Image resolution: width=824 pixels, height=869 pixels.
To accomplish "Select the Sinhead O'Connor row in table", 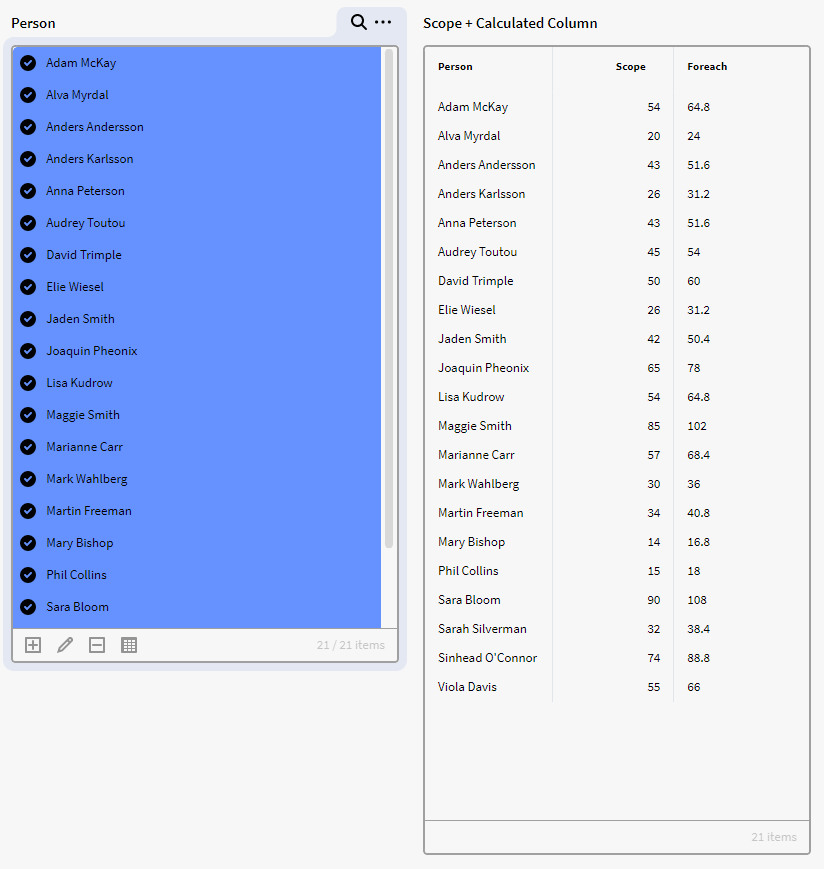I will (487, 658).
